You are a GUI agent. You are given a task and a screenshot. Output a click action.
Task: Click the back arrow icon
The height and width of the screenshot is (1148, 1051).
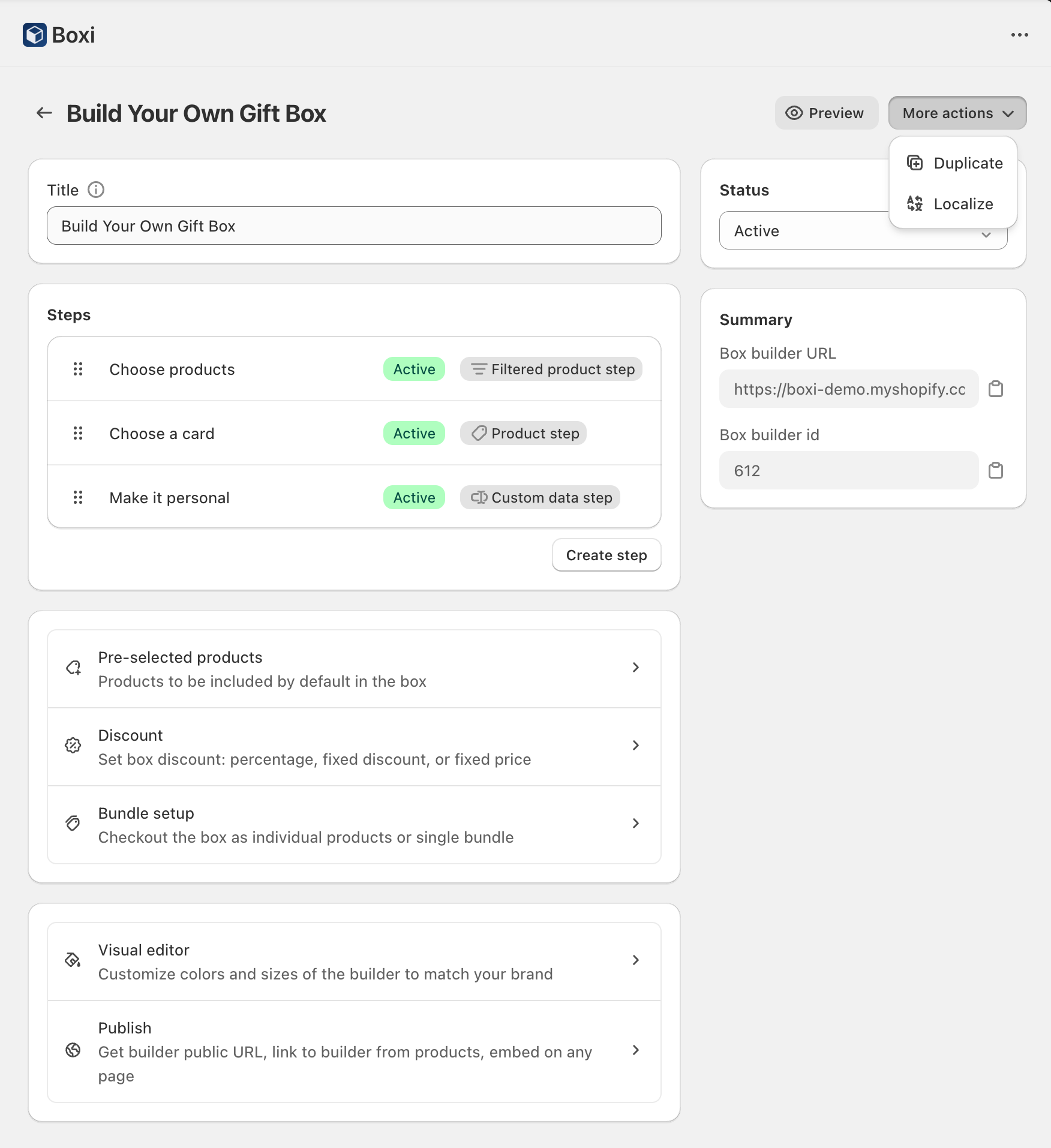pos(44,113)
